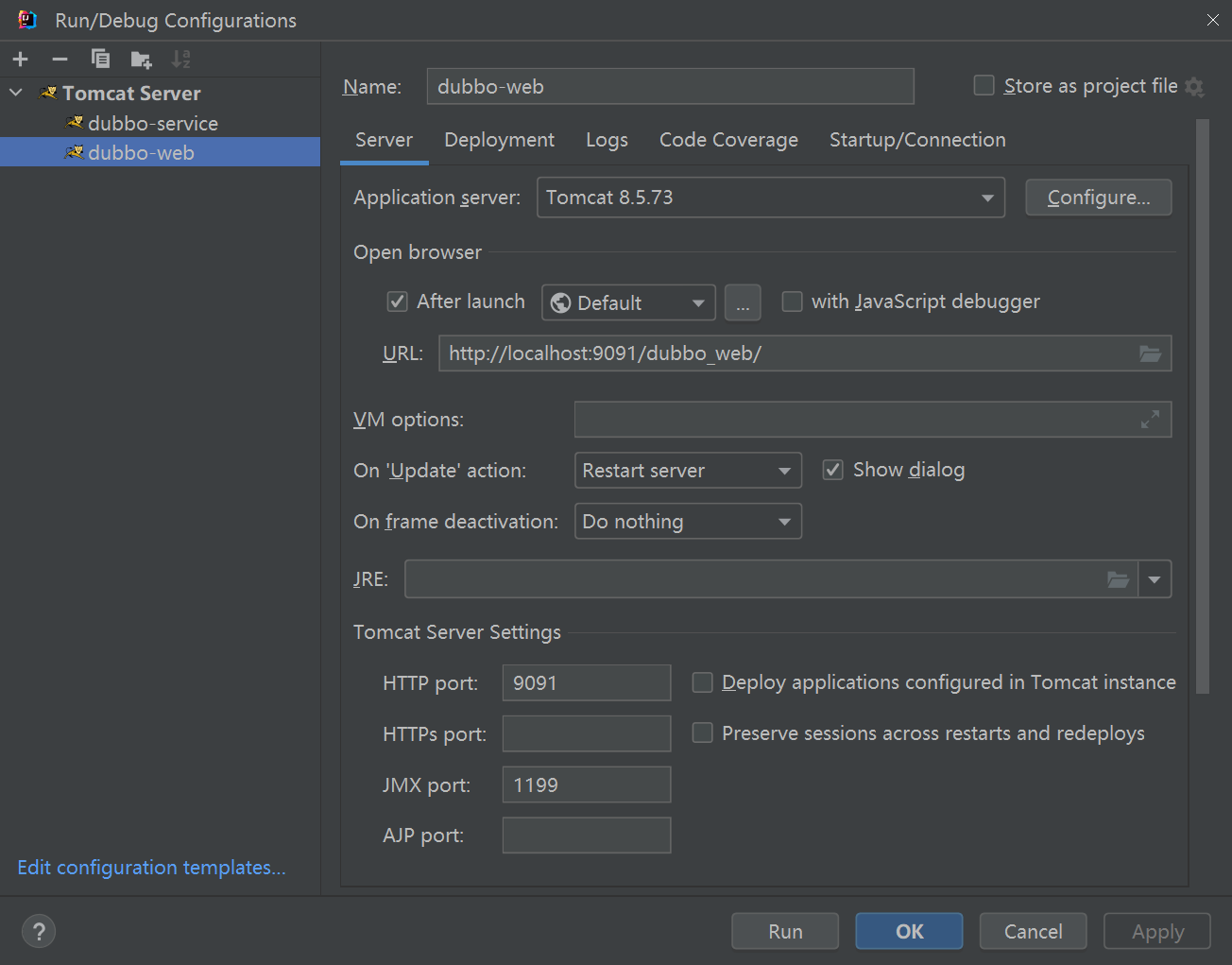Click IntelliJ logo in title bar

[27, 20]
